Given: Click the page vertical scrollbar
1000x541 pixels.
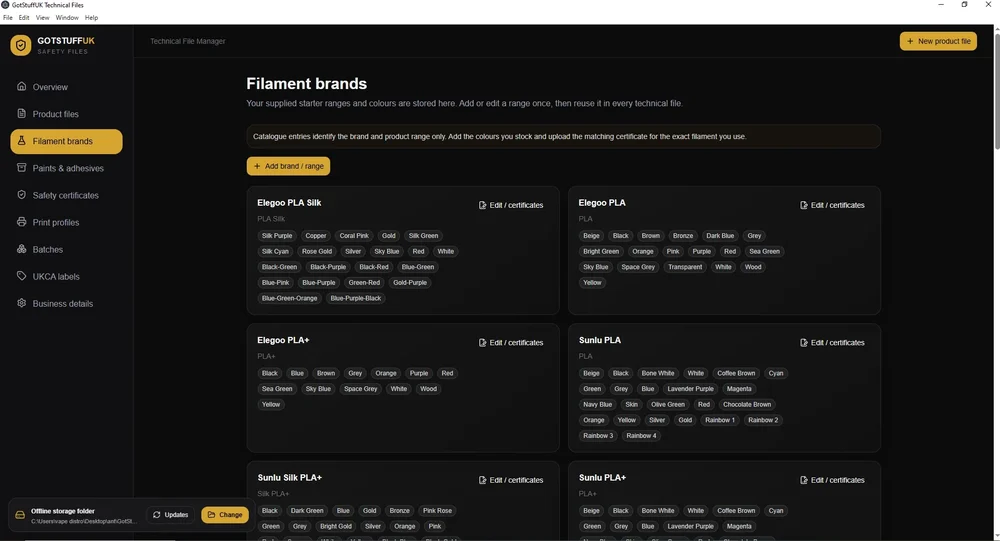Looking at the screenshot, I should click(x=996, y=89).
